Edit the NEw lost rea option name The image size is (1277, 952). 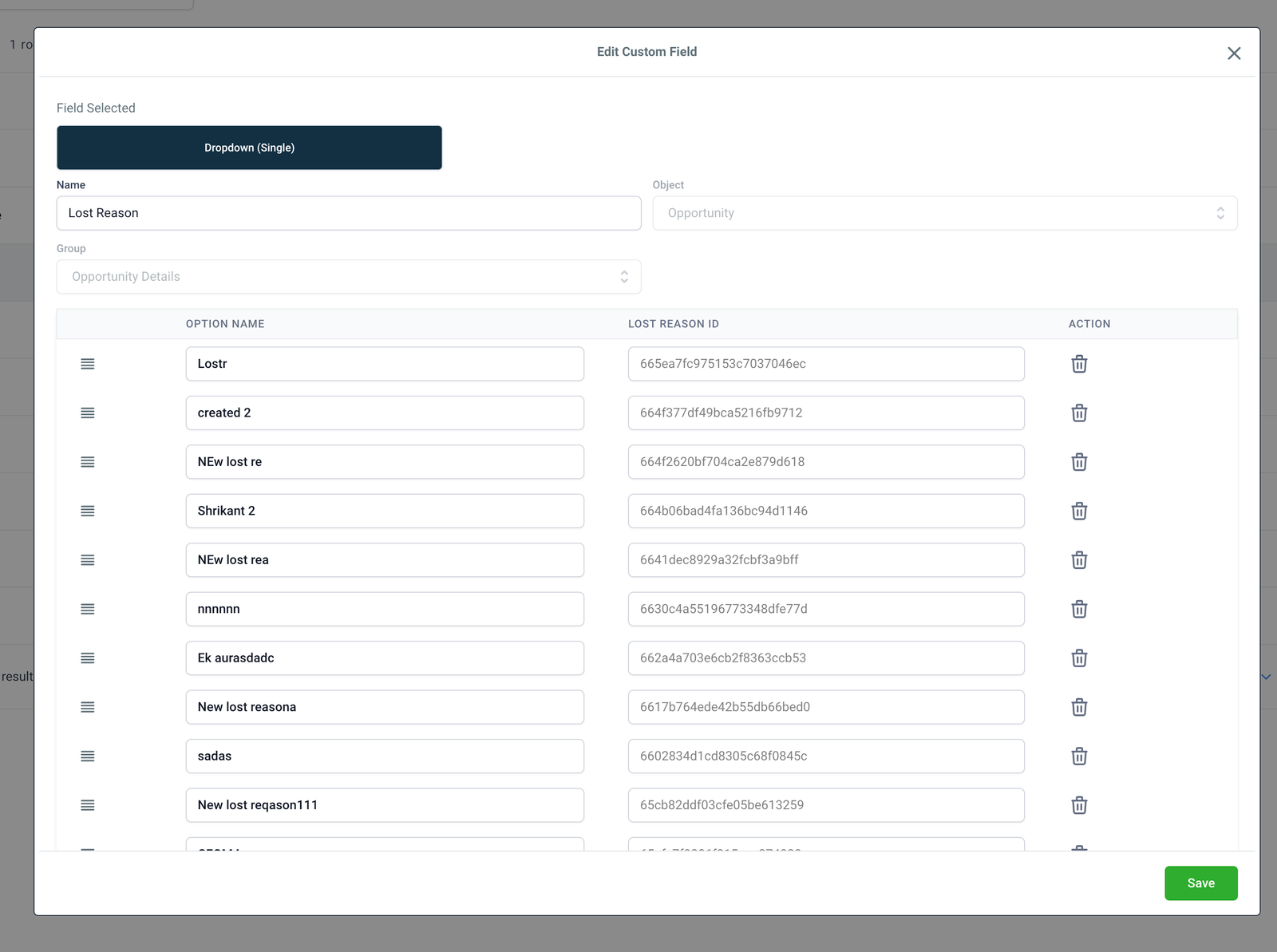coord(385,560)
